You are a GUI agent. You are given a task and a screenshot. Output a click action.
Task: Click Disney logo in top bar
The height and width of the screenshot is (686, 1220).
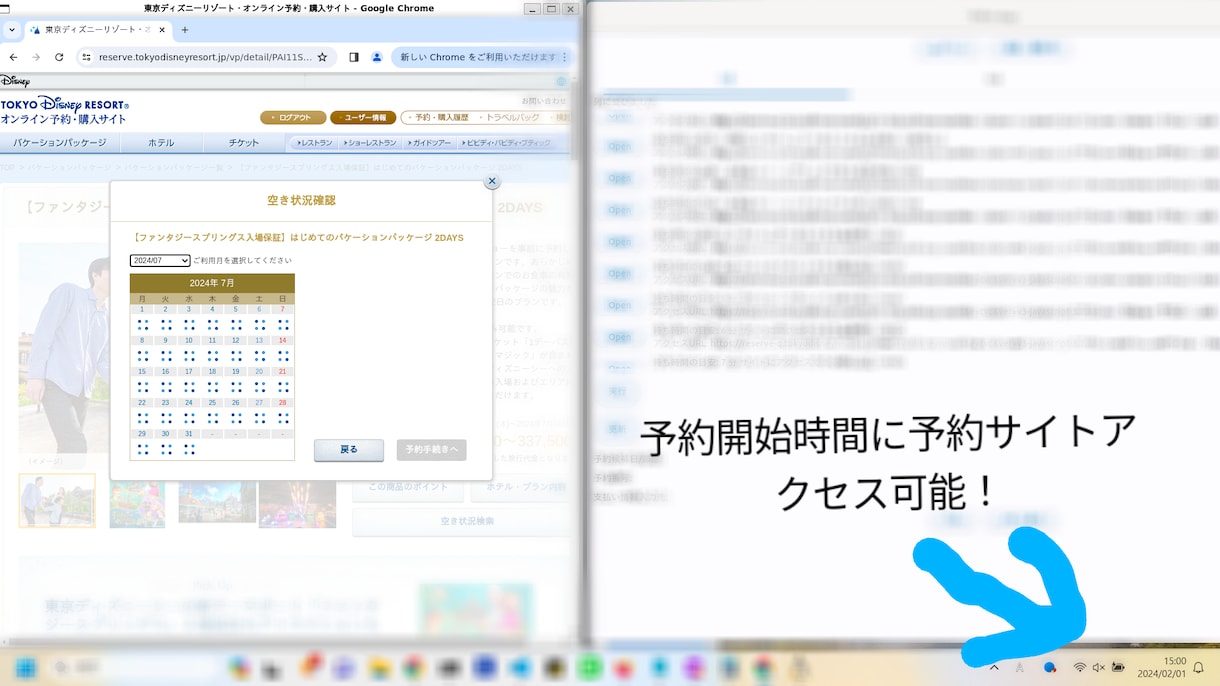tap(15, 81)
